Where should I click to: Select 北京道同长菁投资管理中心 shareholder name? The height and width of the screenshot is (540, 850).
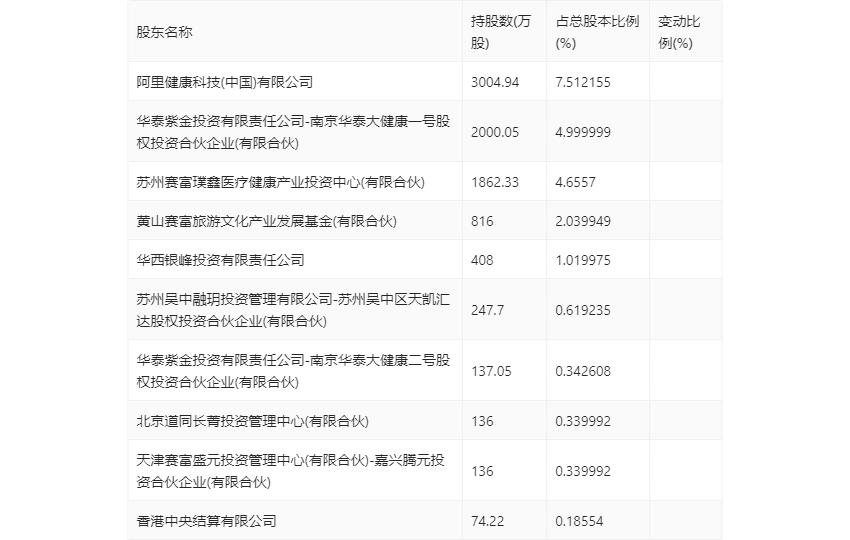tap(253, 421)
